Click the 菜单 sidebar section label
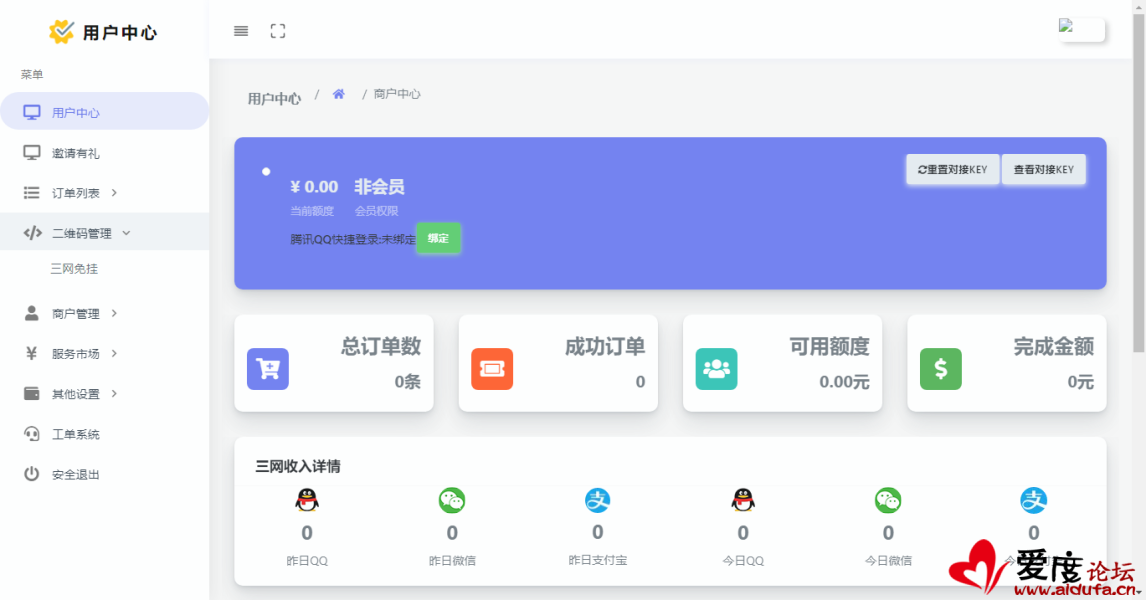This screenshot has height=600, width=1146. (x=32, y=75)
